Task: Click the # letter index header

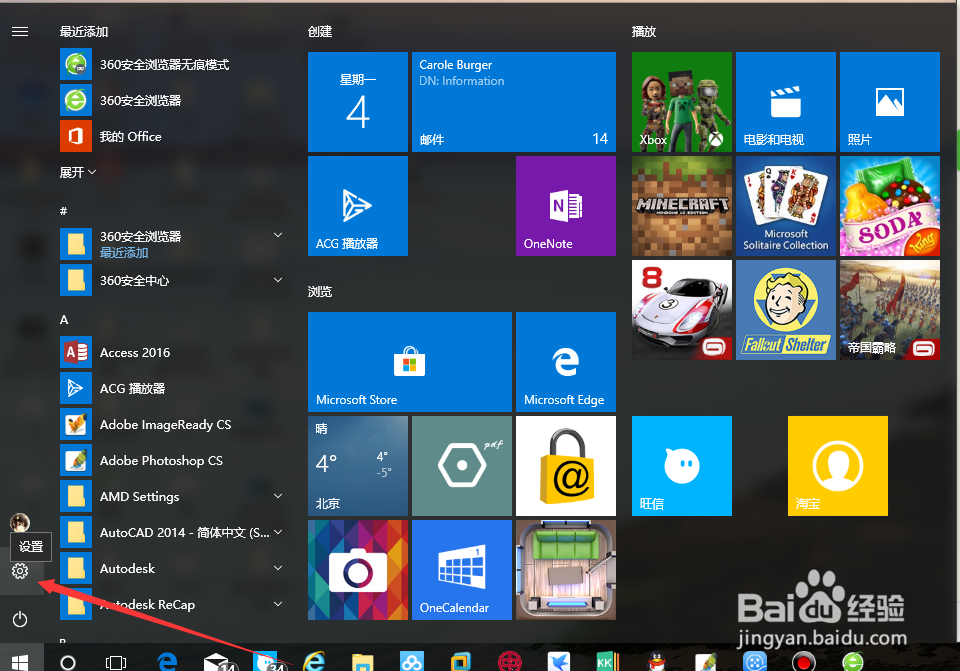Action: point(64,211)
